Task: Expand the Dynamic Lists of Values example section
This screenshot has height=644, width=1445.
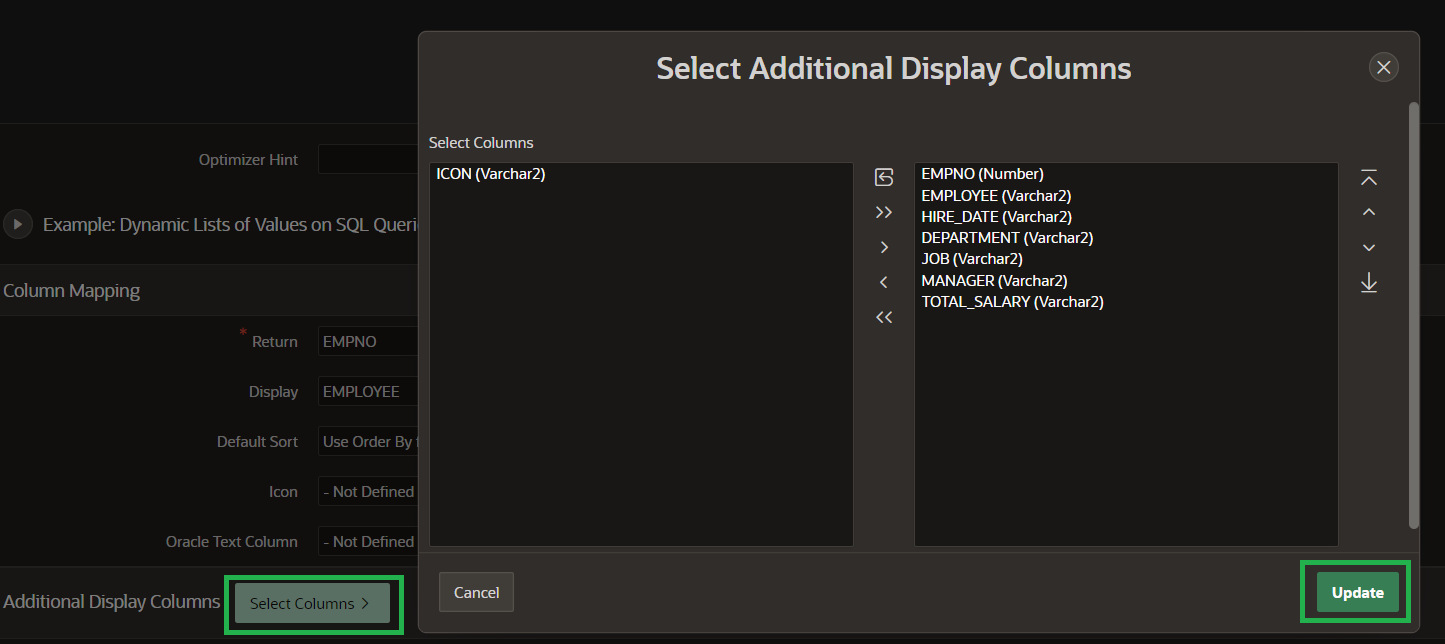Action: pos(18,224)
